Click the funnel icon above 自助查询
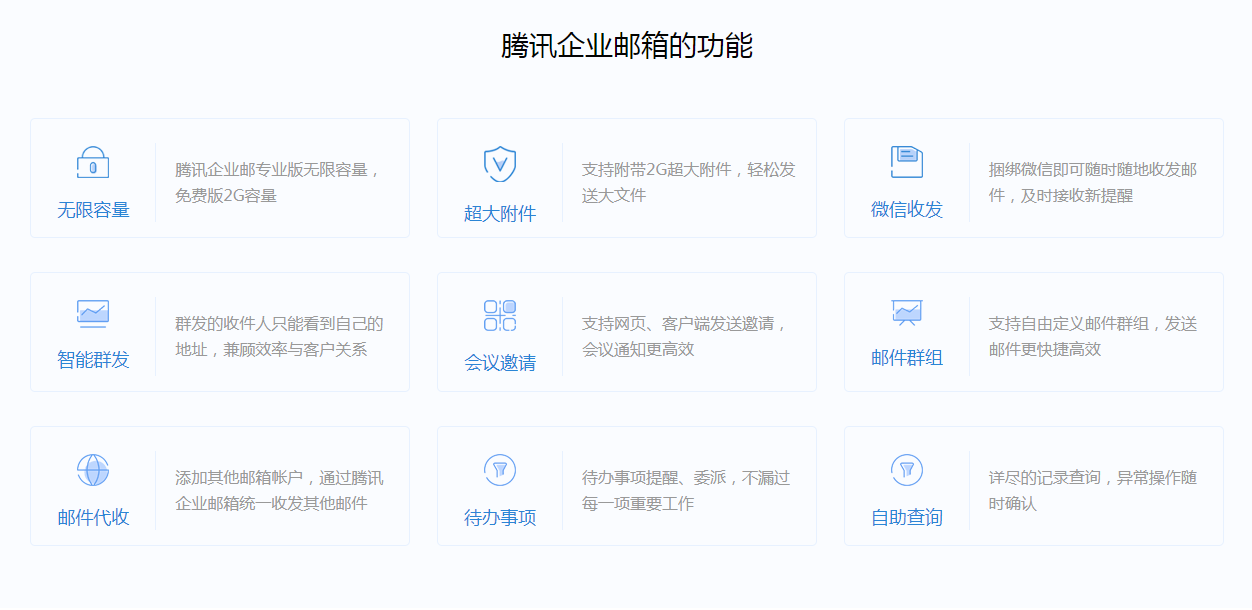Viewport: 1252px width, 610px height. (907, 470)
